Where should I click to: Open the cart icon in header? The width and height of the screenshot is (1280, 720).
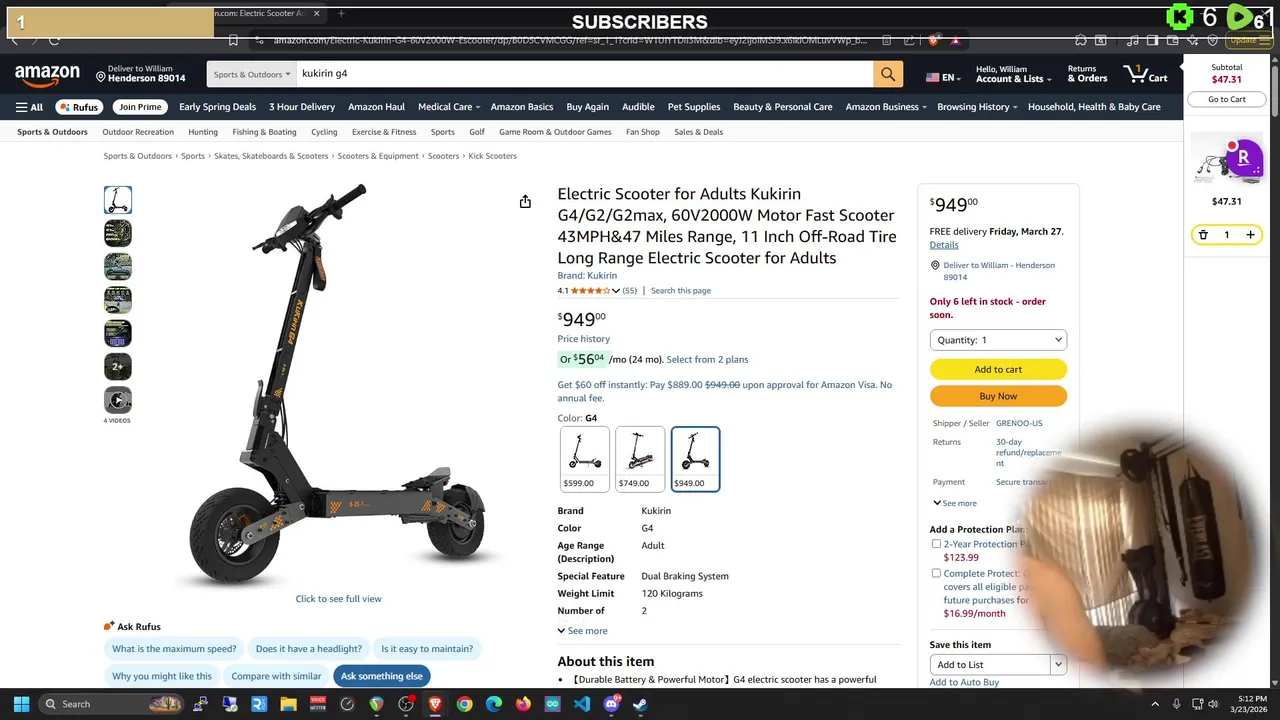coord(1146,73)
